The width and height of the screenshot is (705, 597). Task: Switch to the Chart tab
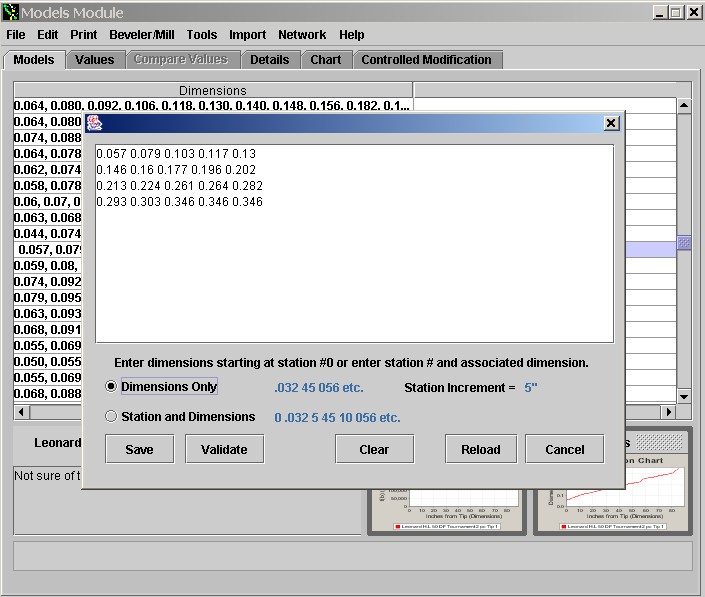(x=325, y=60)
